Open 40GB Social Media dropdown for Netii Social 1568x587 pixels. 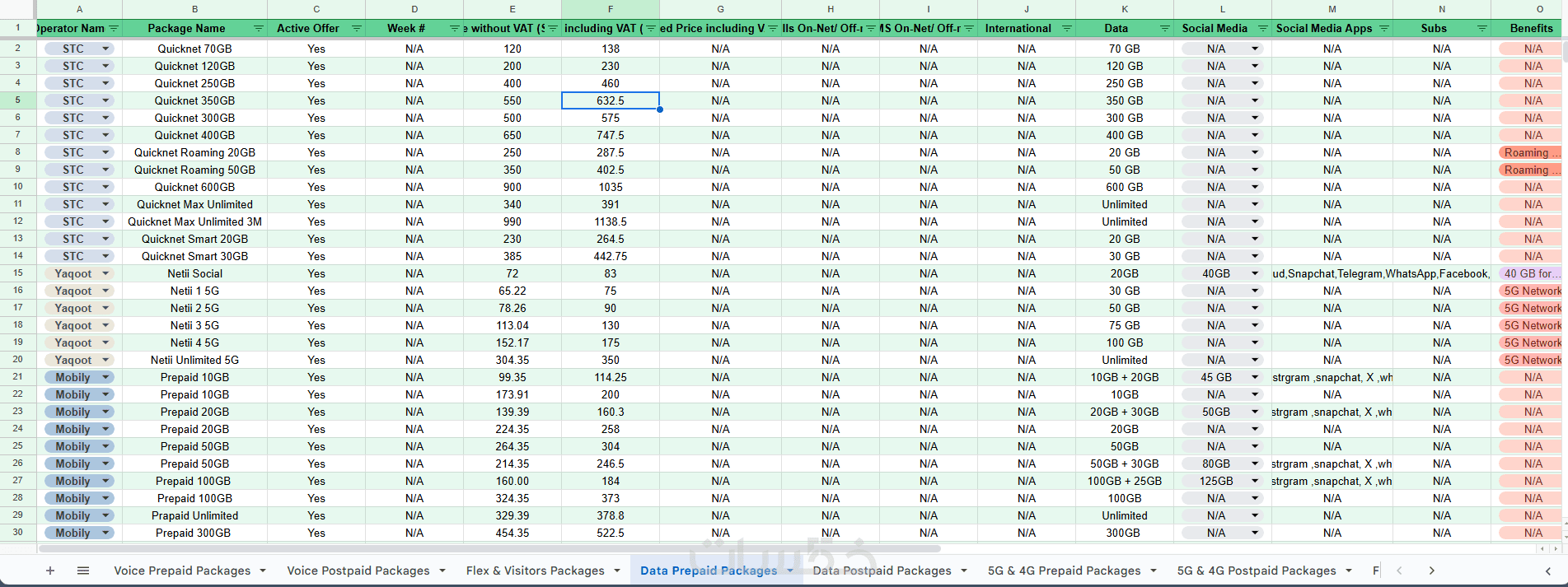(x=1255, y=273)
